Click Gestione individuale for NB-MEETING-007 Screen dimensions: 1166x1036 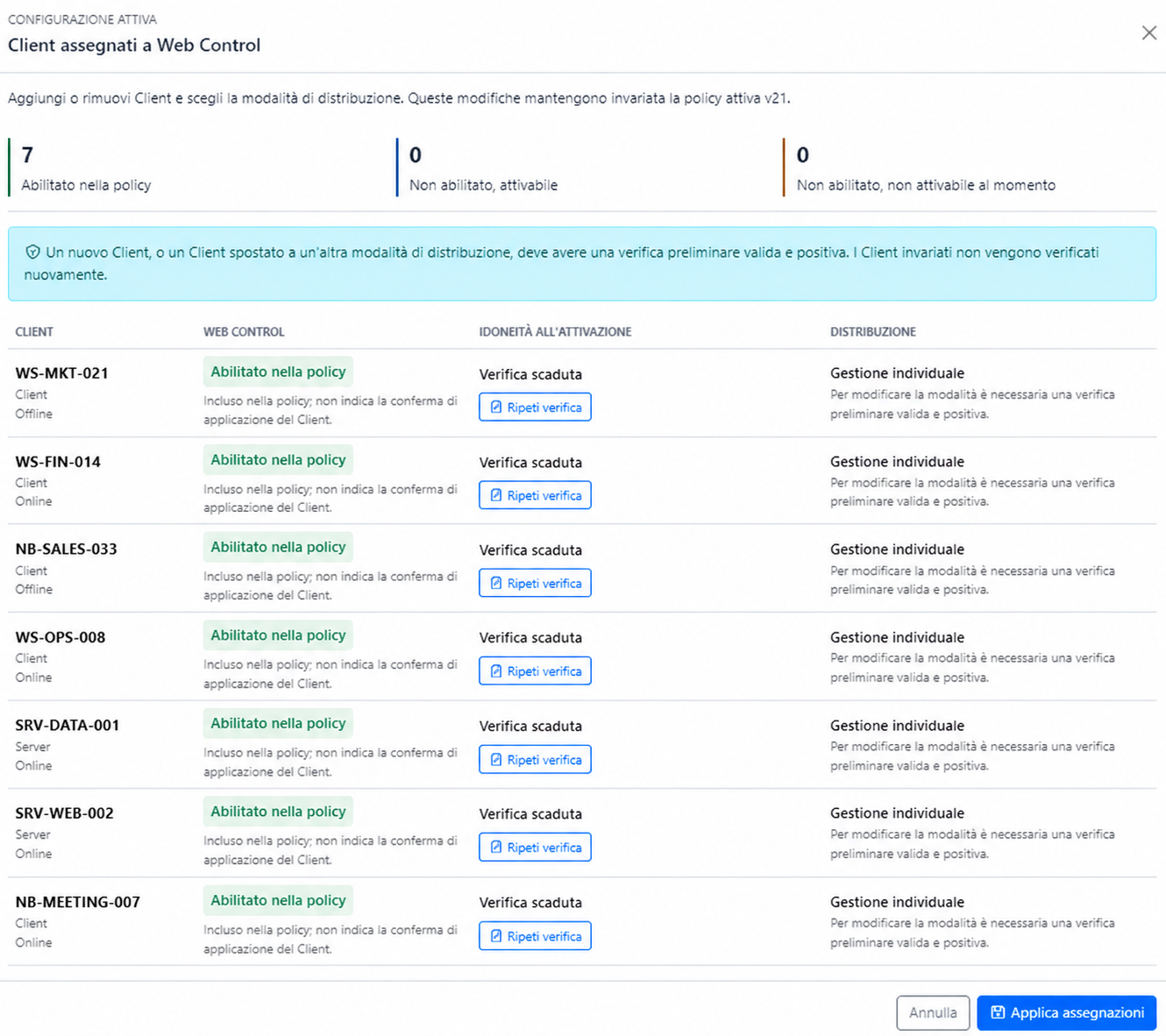click(897, 903)
